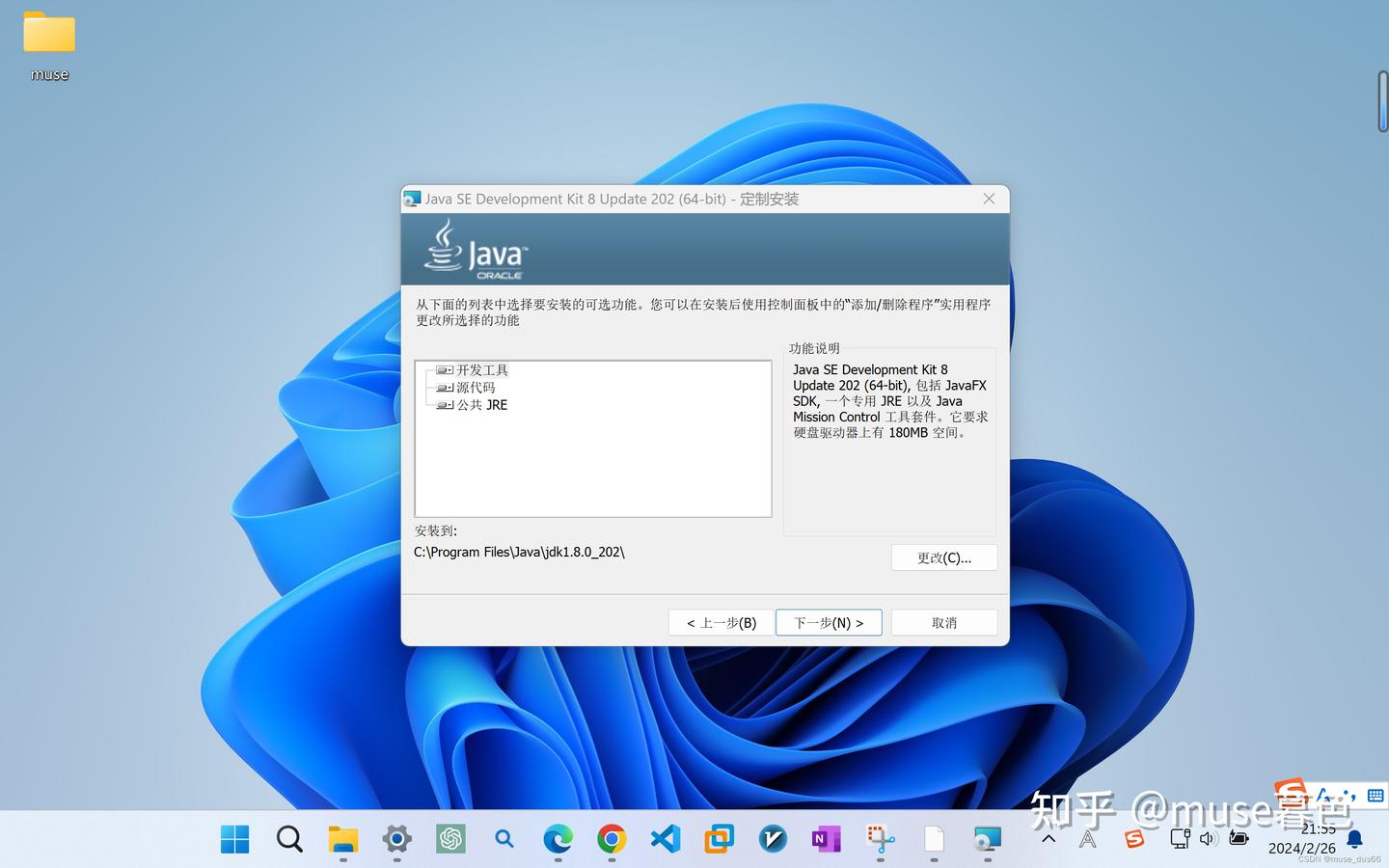Select the 开发工具 feature in the list
Viewport: 1389px width, 868px height.
(x=481, y=369)
